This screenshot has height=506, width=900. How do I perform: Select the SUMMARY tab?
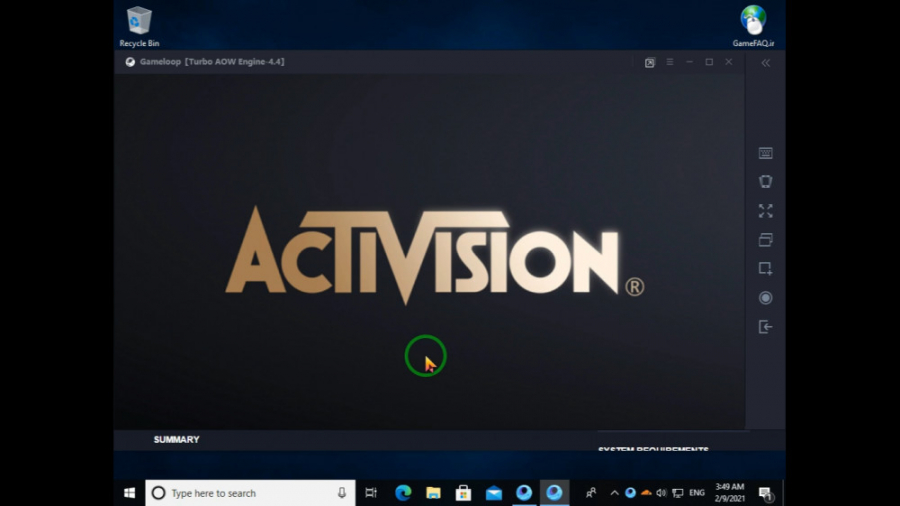pos(176,439)
